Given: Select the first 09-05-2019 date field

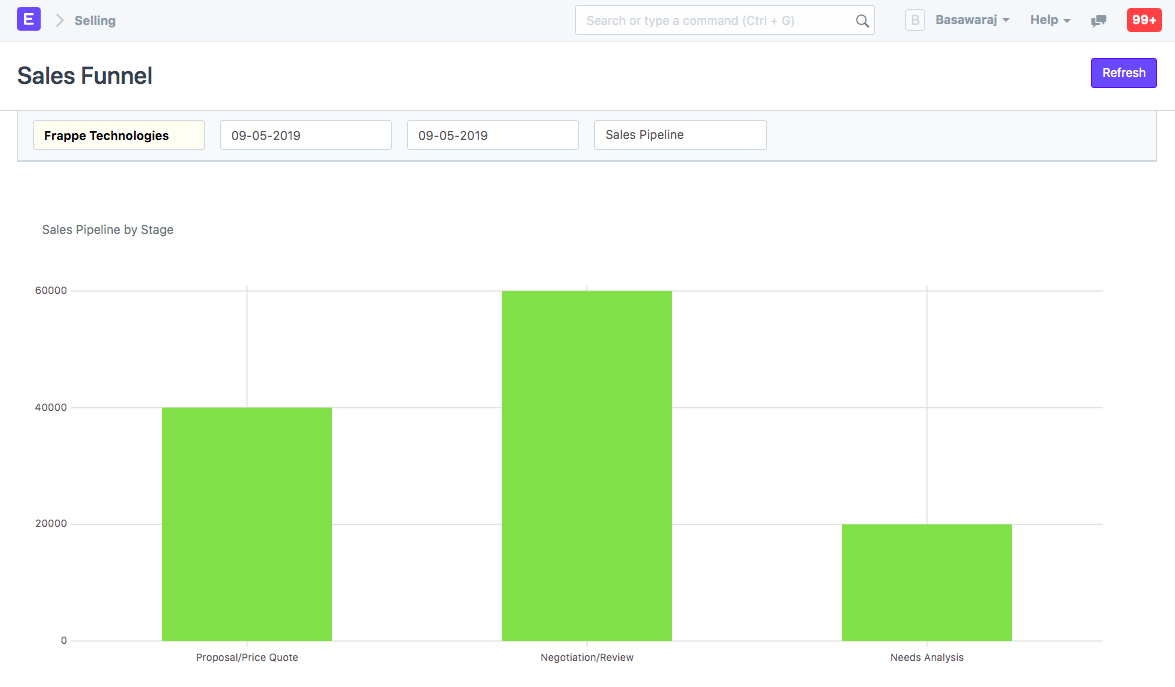Looking at the screenshot, I should (305, 134).
